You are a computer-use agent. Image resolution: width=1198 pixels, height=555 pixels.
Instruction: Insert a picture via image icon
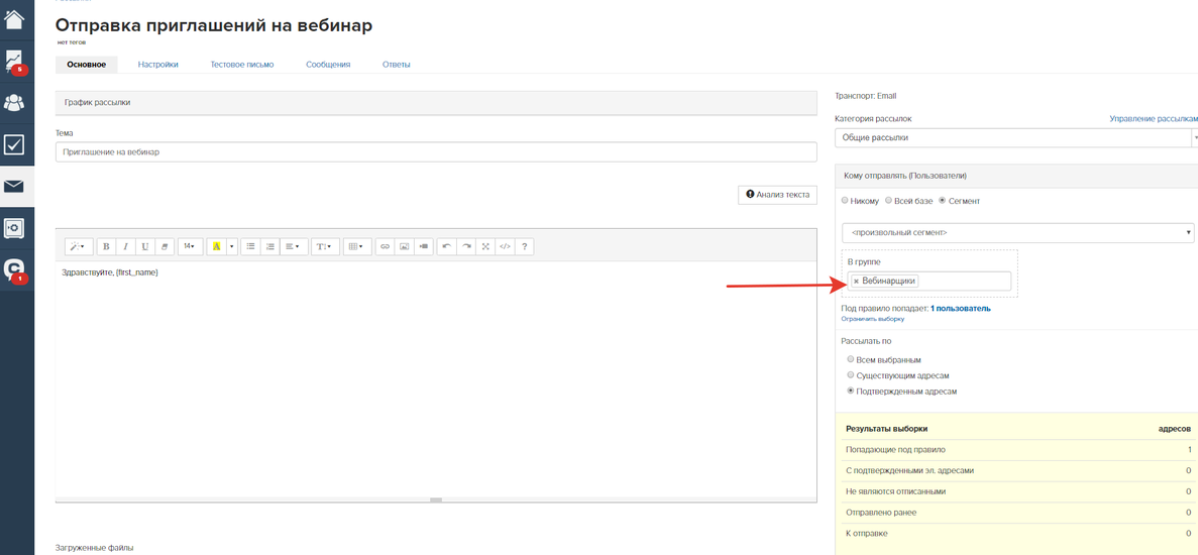pos(404,247)
